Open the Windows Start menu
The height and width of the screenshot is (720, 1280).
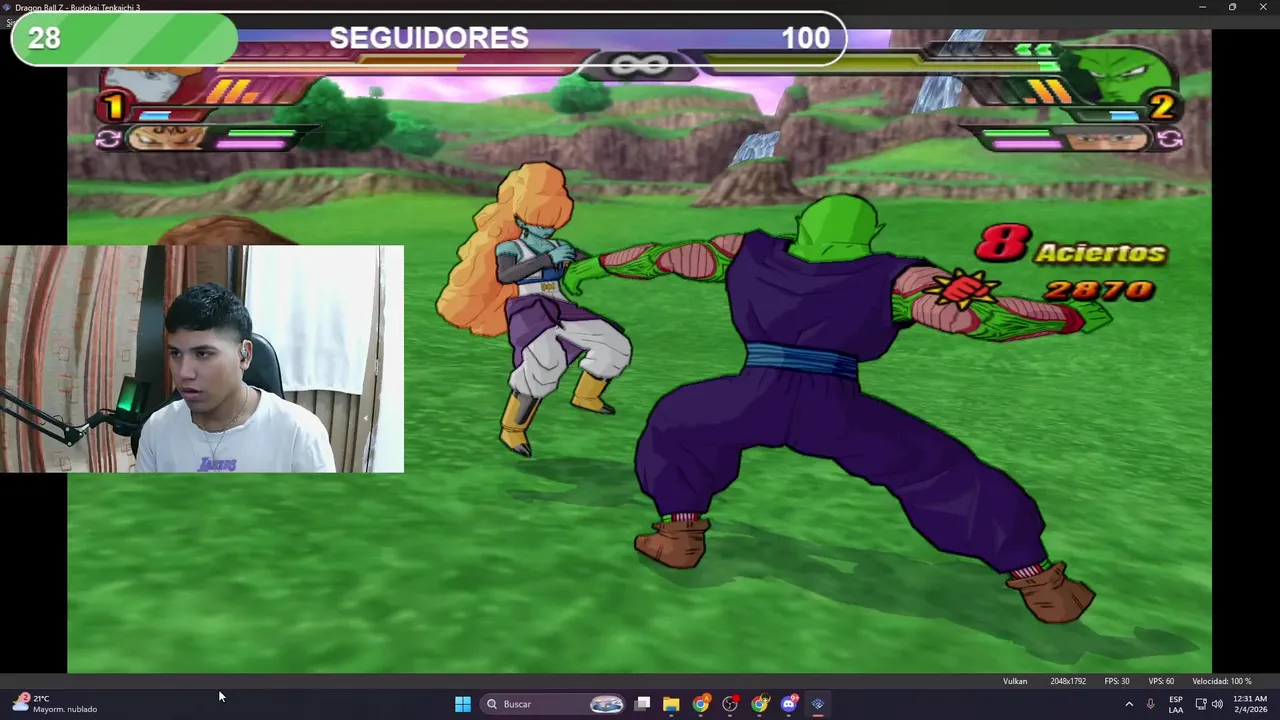pos(462,704)
